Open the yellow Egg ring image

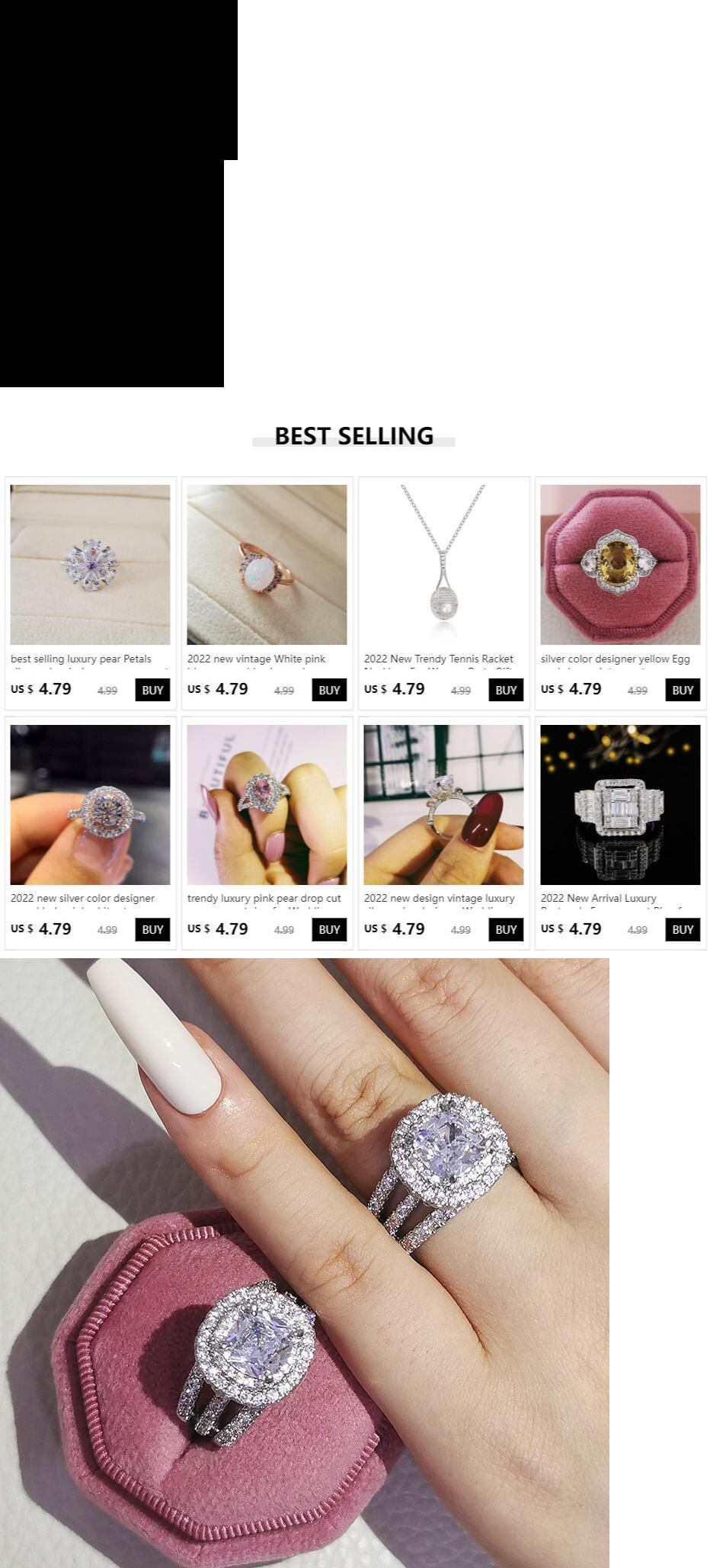click(620, 564)
